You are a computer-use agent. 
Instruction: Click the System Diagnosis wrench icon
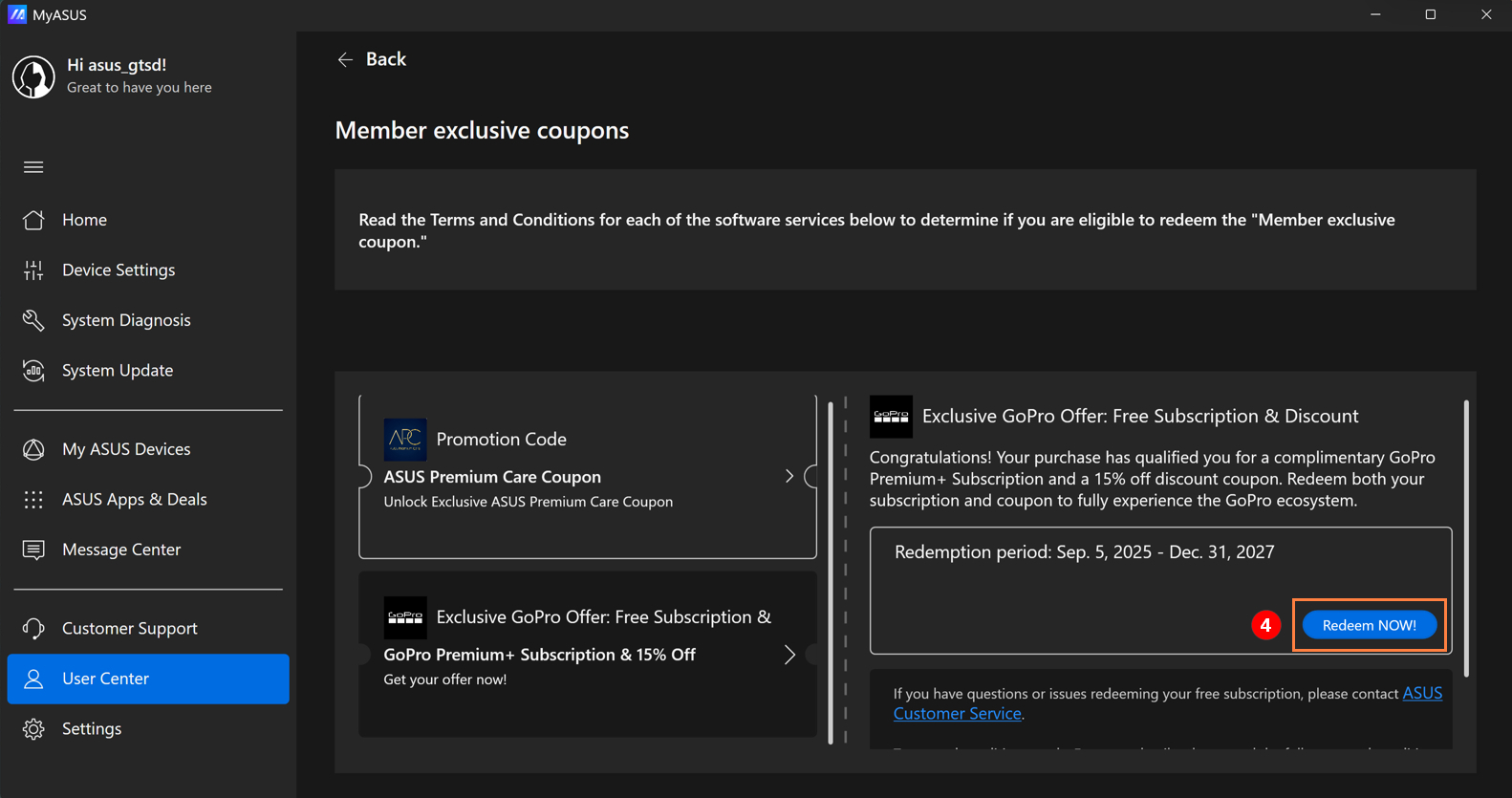coord(33,320)
